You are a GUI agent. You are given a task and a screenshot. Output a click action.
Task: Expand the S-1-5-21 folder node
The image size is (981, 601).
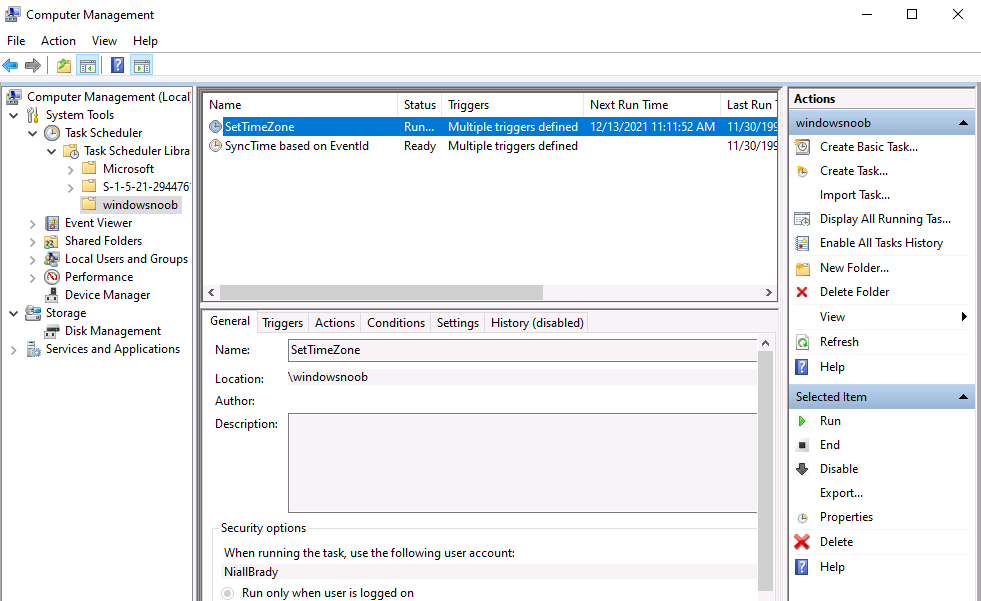tap(70, 188)
